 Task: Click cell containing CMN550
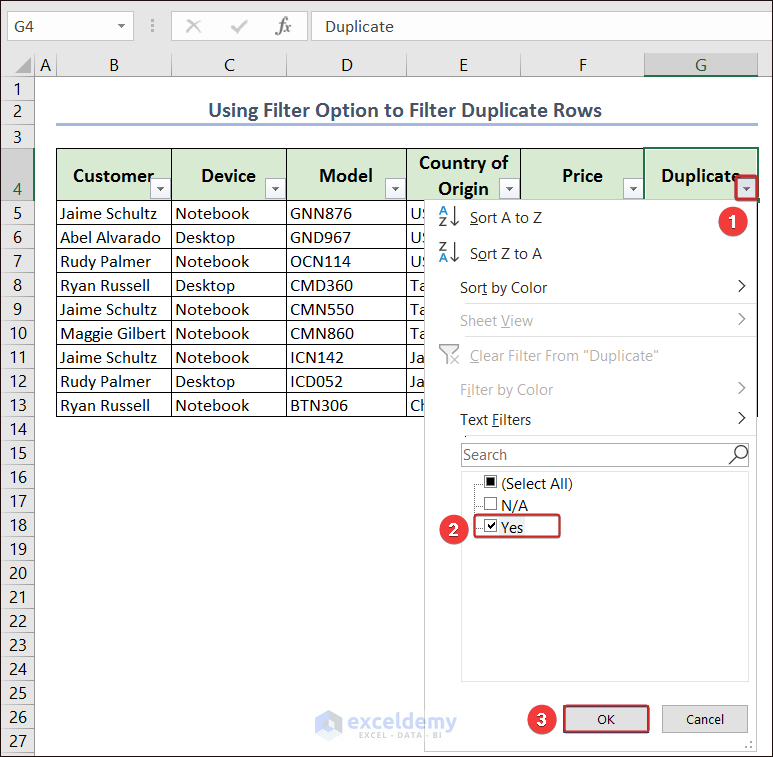pyautogui.click(x=347, y=309)
